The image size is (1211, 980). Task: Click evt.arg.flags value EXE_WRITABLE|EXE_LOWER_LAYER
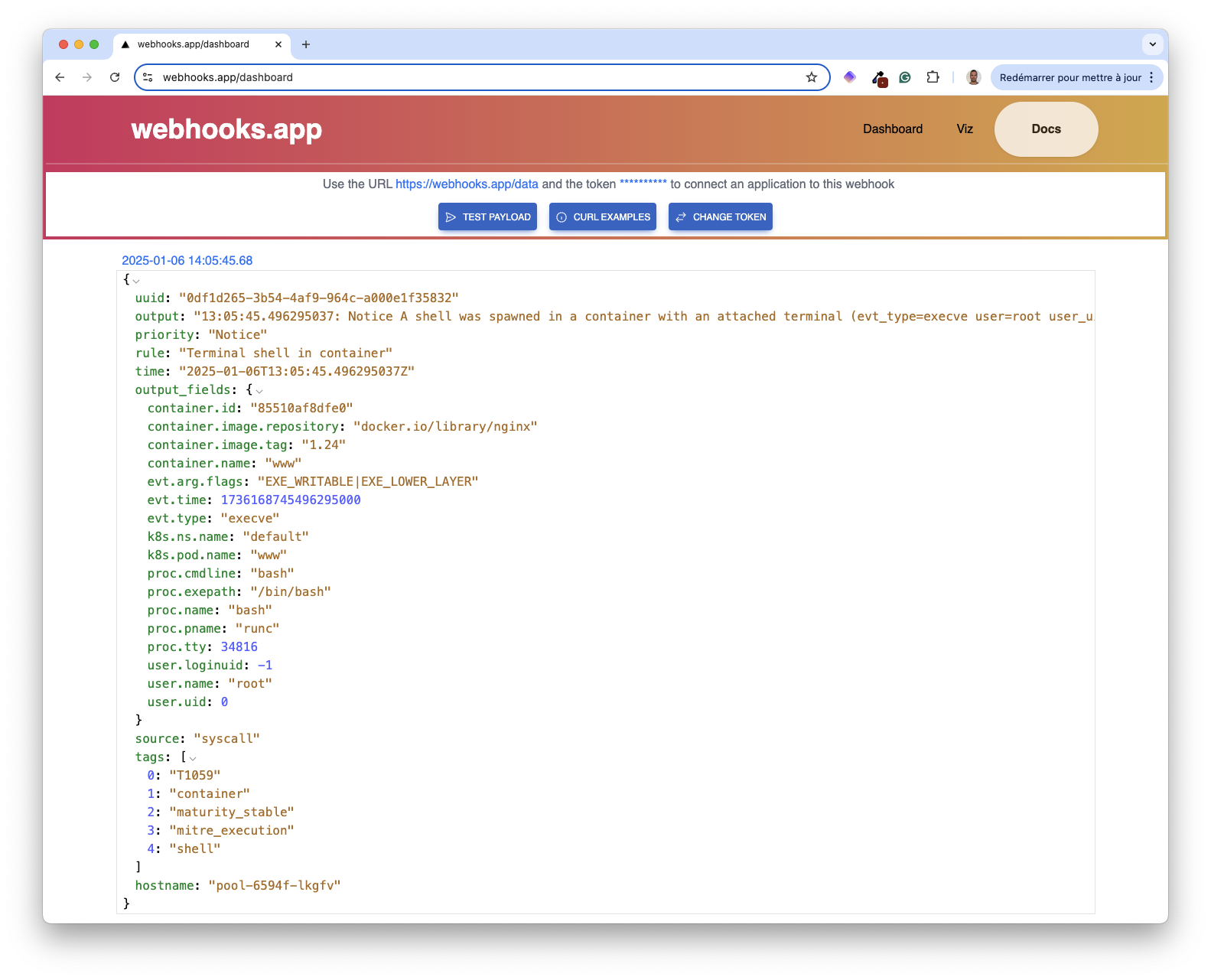click(368, 481)
